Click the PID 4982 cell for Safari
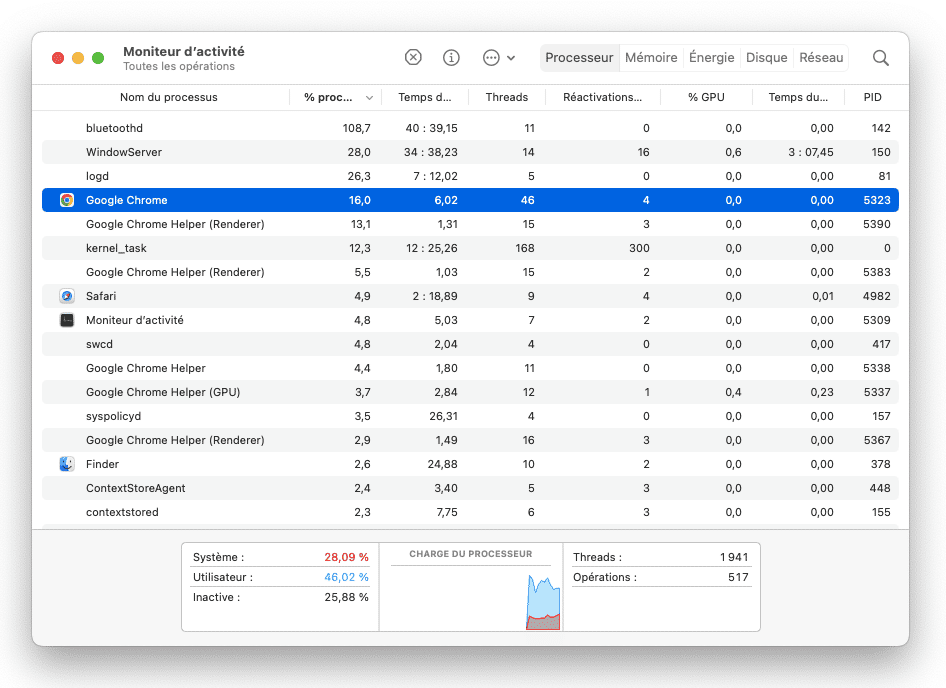Image resolution: width=946 pixels, height=688 pixels. [x=877, y=296]
